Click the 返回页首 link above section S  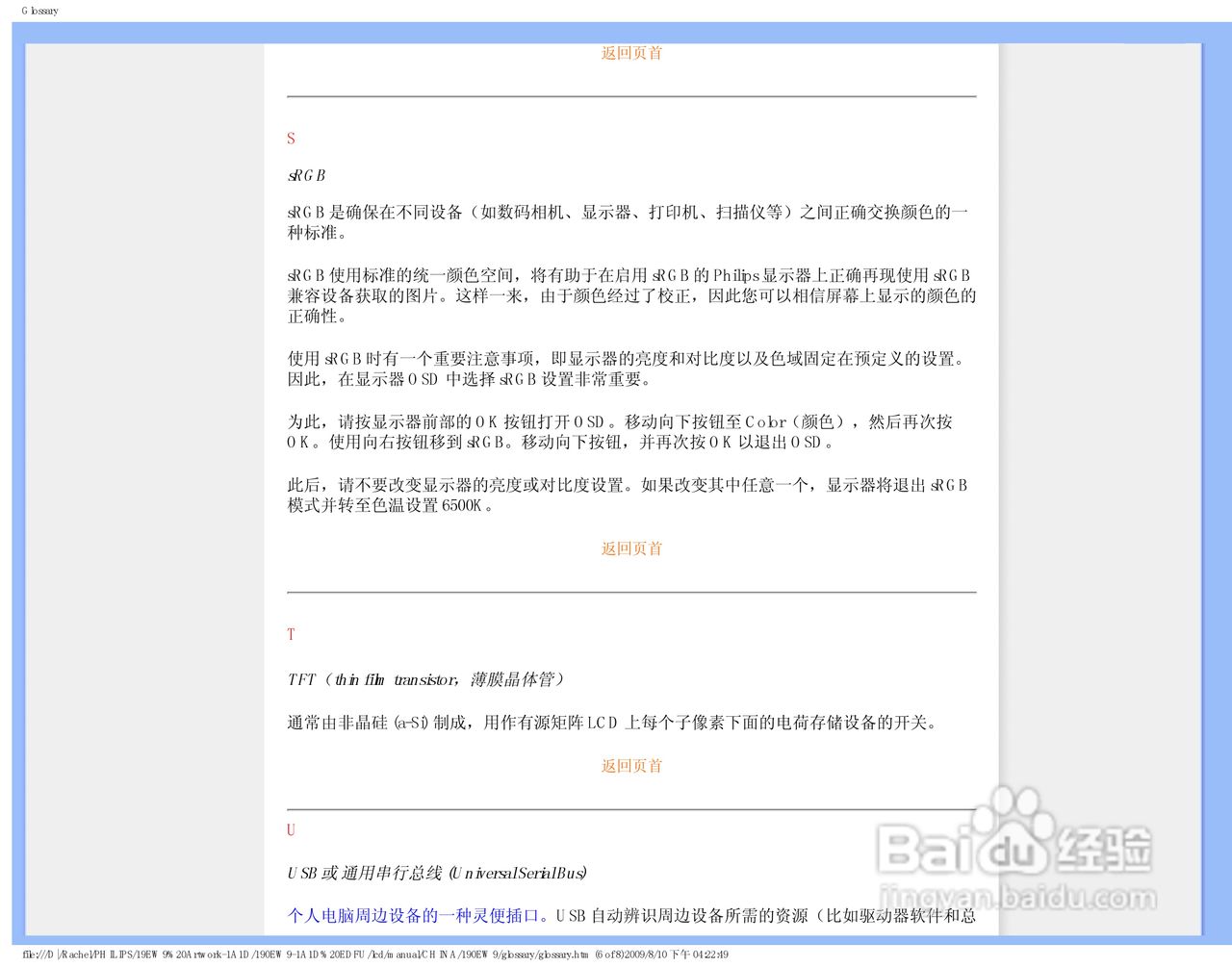click(x=631, y=53)
